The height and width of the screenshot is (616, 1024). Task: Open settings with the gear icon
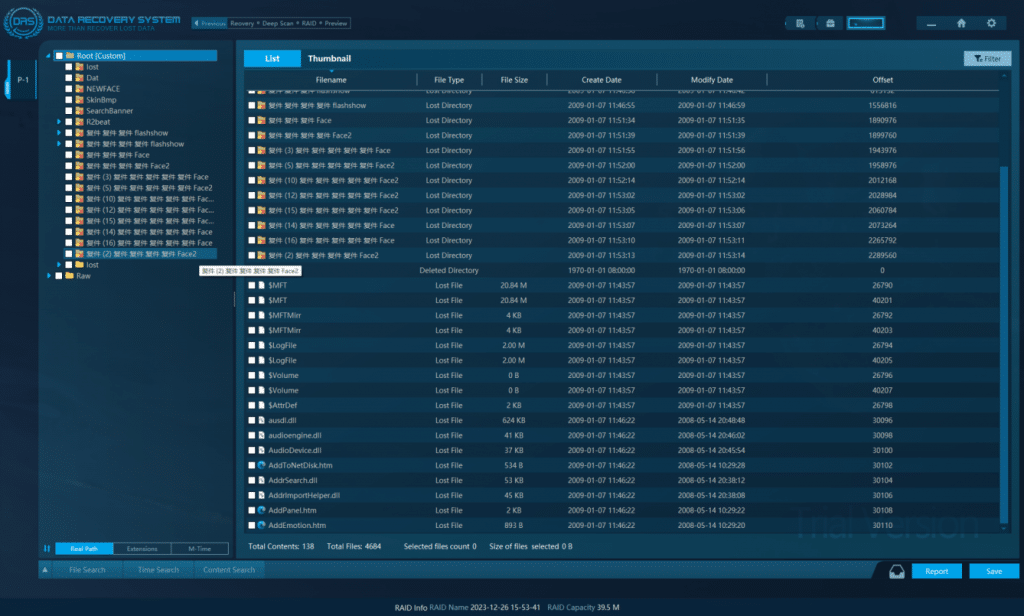(991, 23)
